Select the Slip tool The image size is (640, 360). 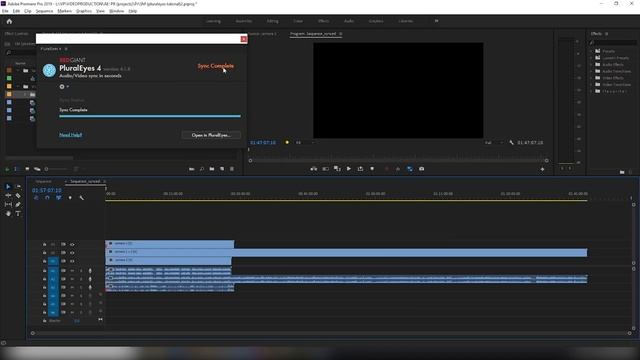(x=8, y=204)
